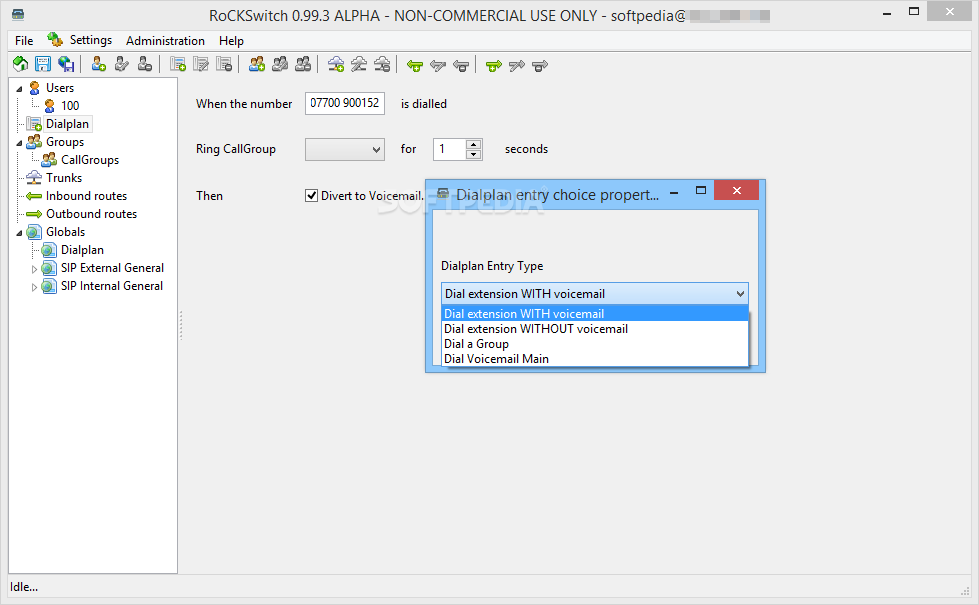Click the remove dialplan entry toolbar icon
The image size is (979, 605).
[x=224, y=64]
